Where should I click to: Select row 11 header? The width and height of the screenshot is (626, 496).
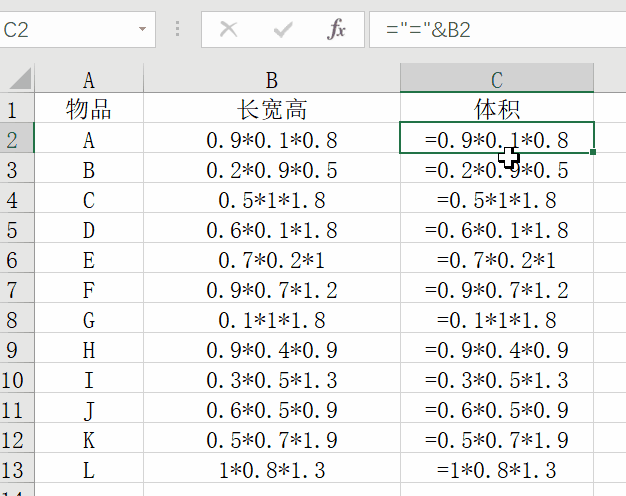click(17, 407)
